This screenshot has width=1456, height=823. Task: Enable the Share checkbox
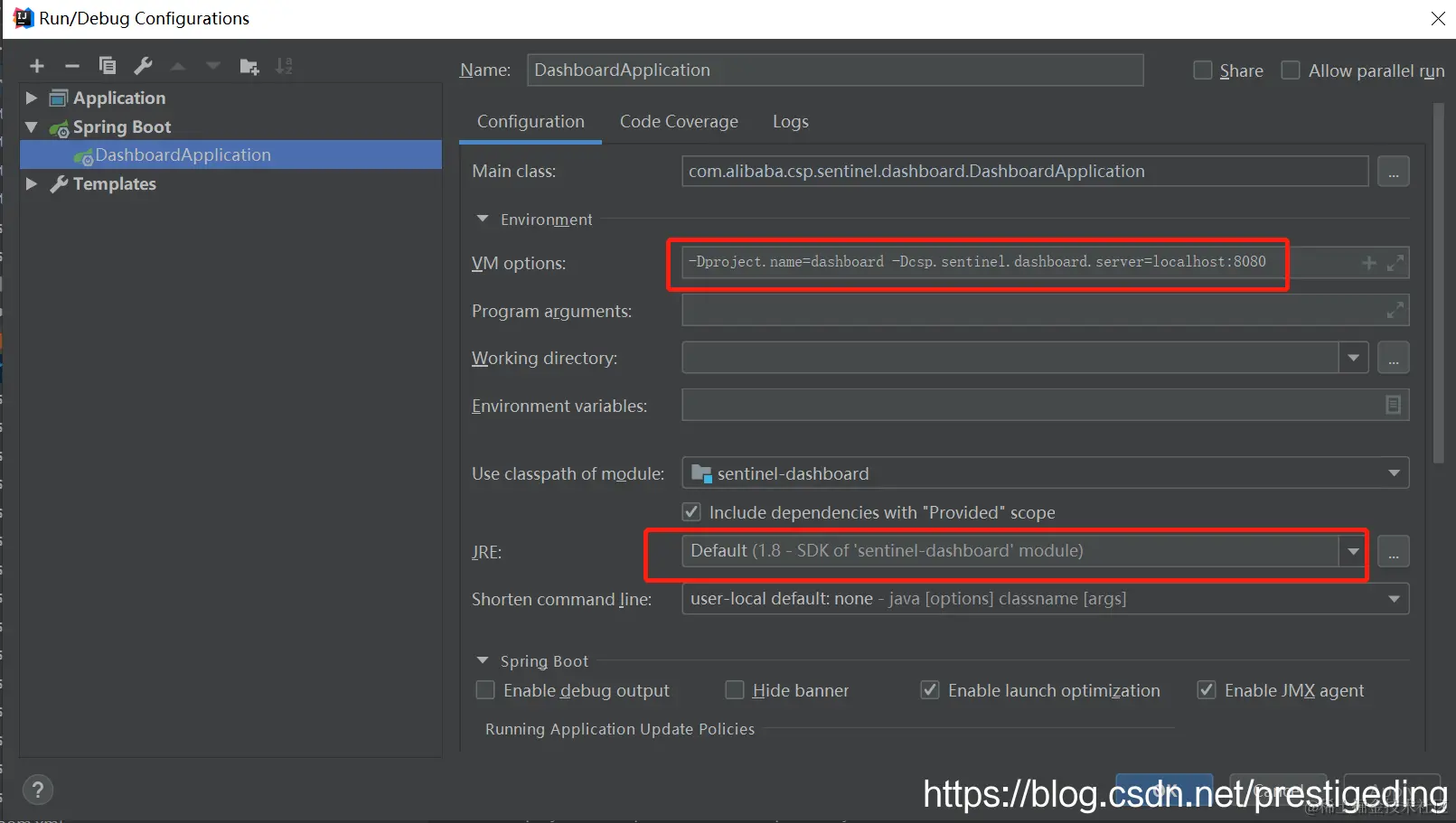1203,70
